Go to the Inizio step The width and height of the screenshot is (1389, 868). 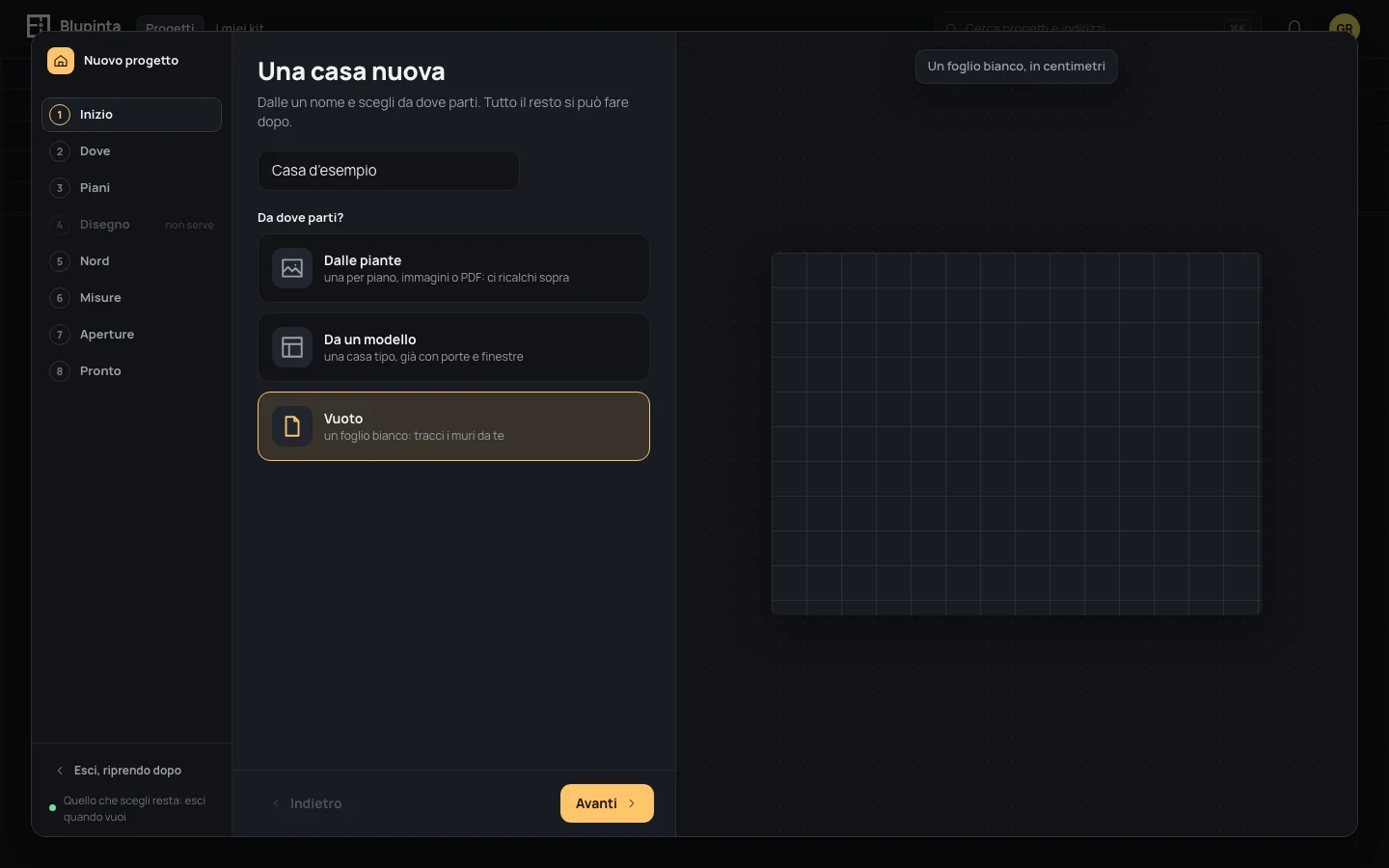[131, 115]
